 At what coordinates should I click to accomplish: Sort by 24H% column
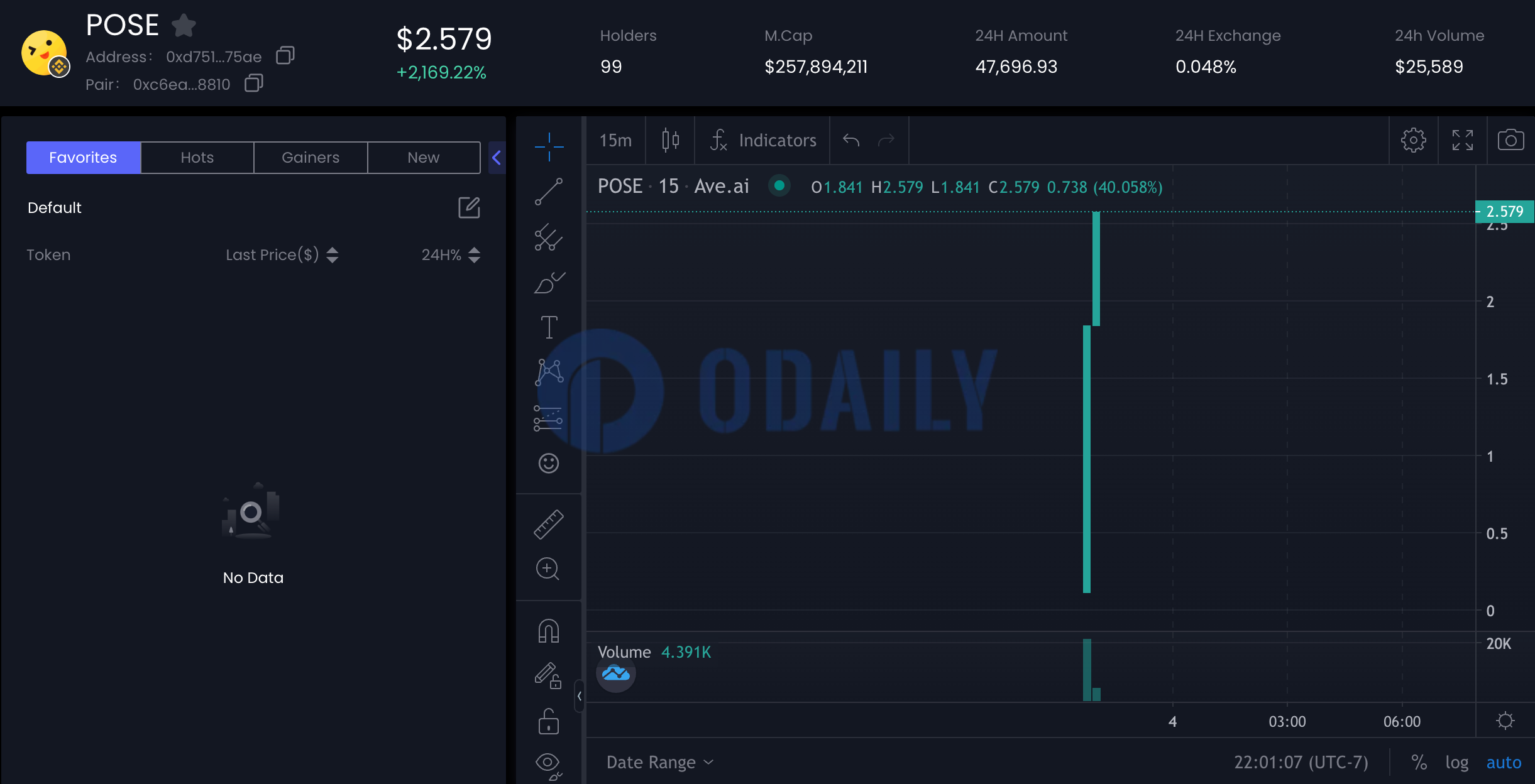point(451,254)
